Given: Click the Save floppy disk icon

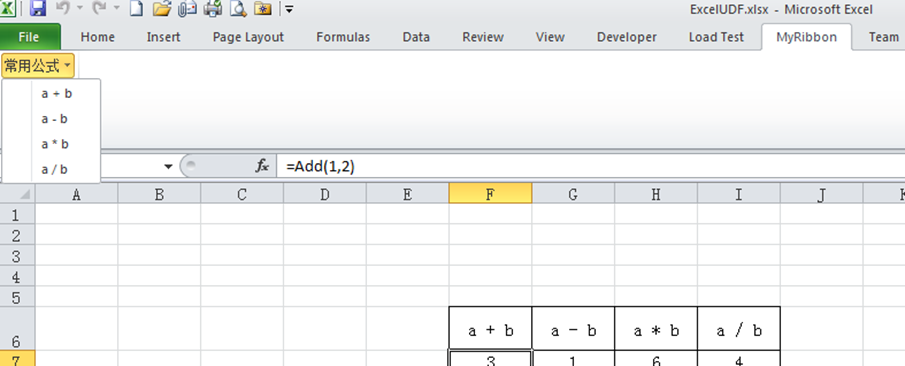Looking at the screenshot, I should tap(38, 8).
